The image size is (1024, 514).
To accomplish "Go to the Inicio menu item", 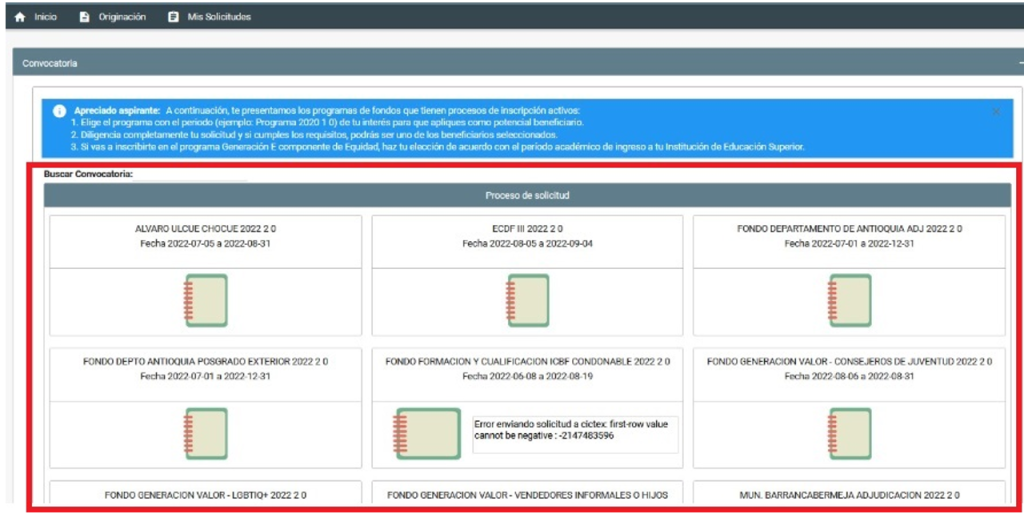I will pos(46,17).
